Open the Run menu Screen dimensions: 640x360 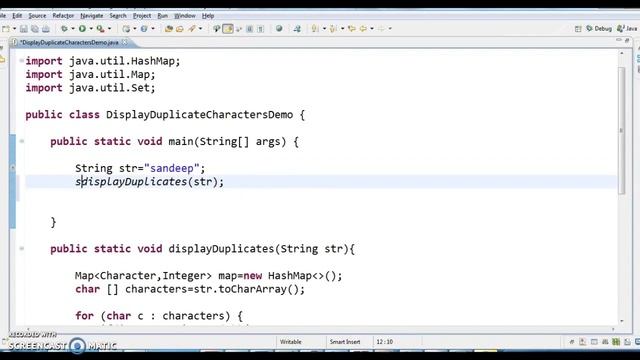coord(162,16)
